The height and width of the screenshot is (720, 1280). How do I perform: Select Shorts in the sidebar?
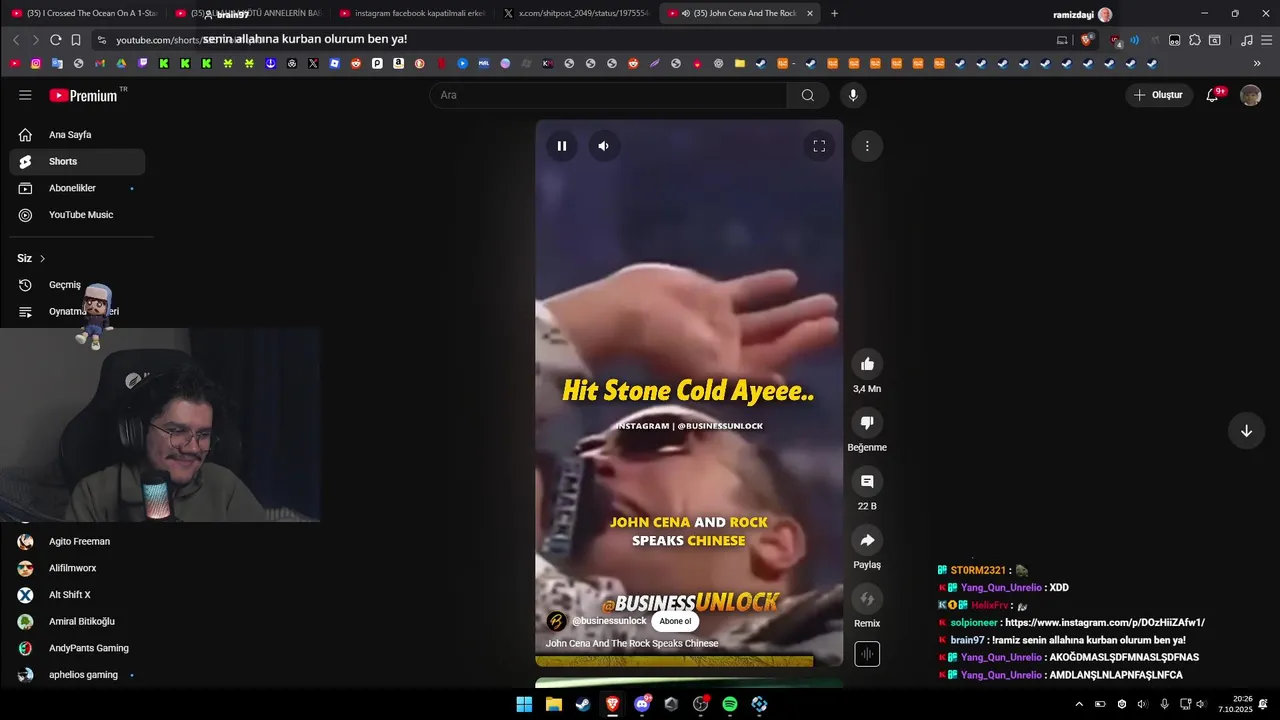pyautogui.click(x=77, y=161)
